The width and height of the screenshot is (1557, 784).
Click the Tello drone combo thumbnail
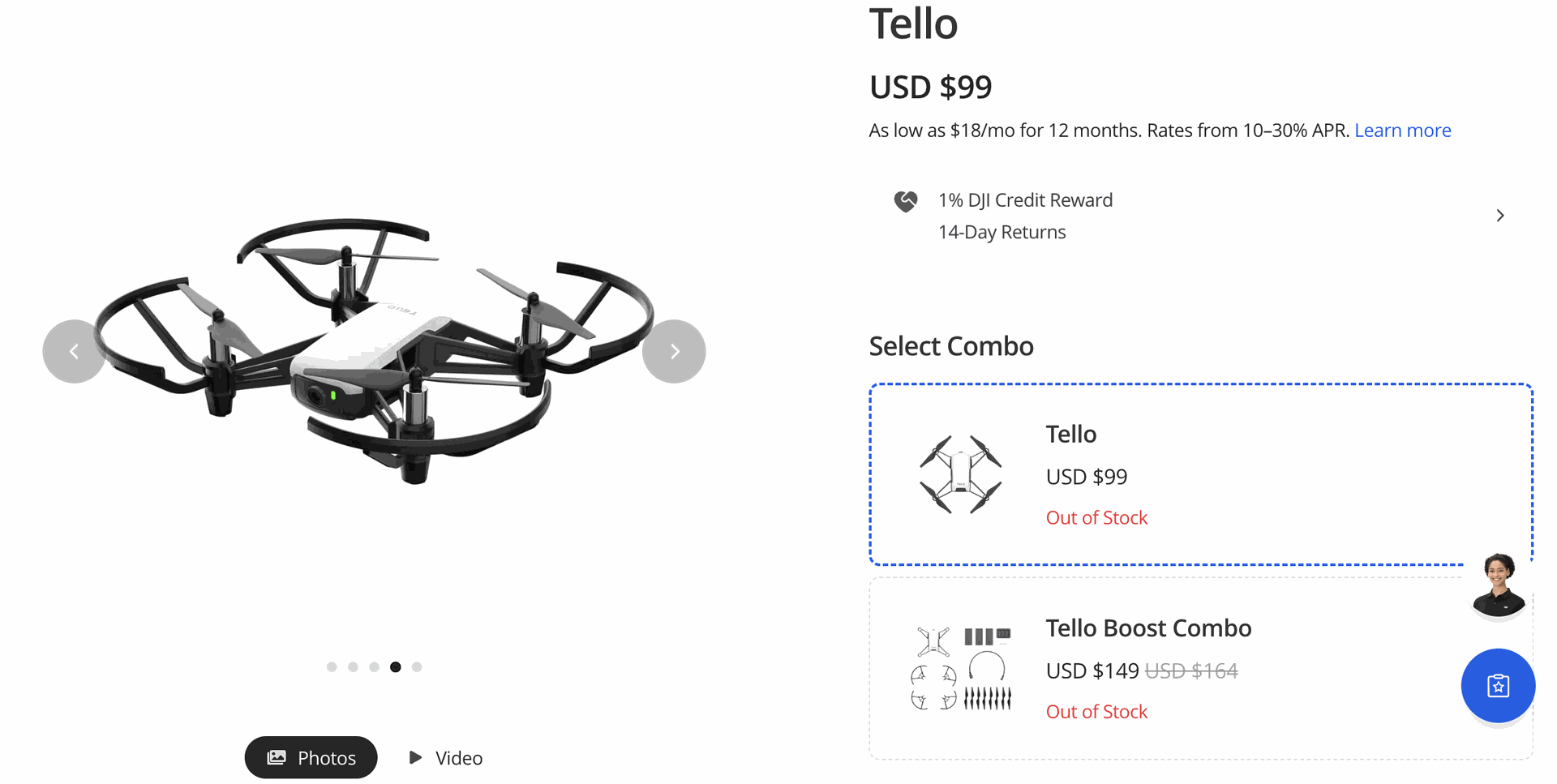pos(961,474)
